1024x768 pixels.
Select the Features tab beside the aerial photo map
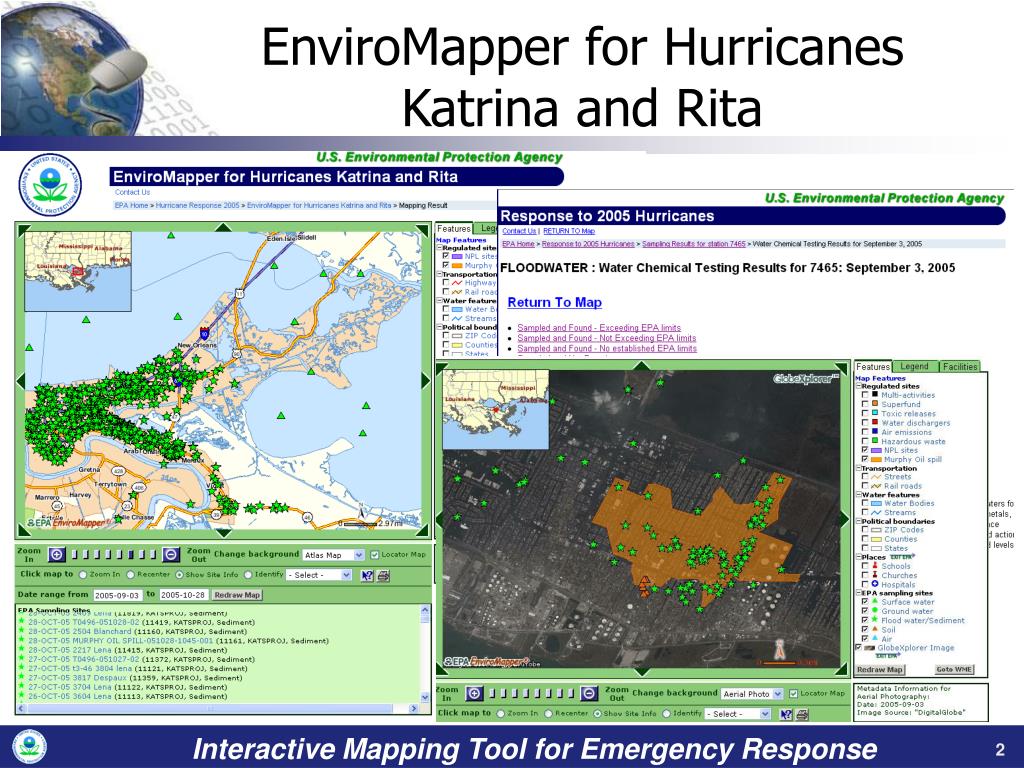click(873, 367)
